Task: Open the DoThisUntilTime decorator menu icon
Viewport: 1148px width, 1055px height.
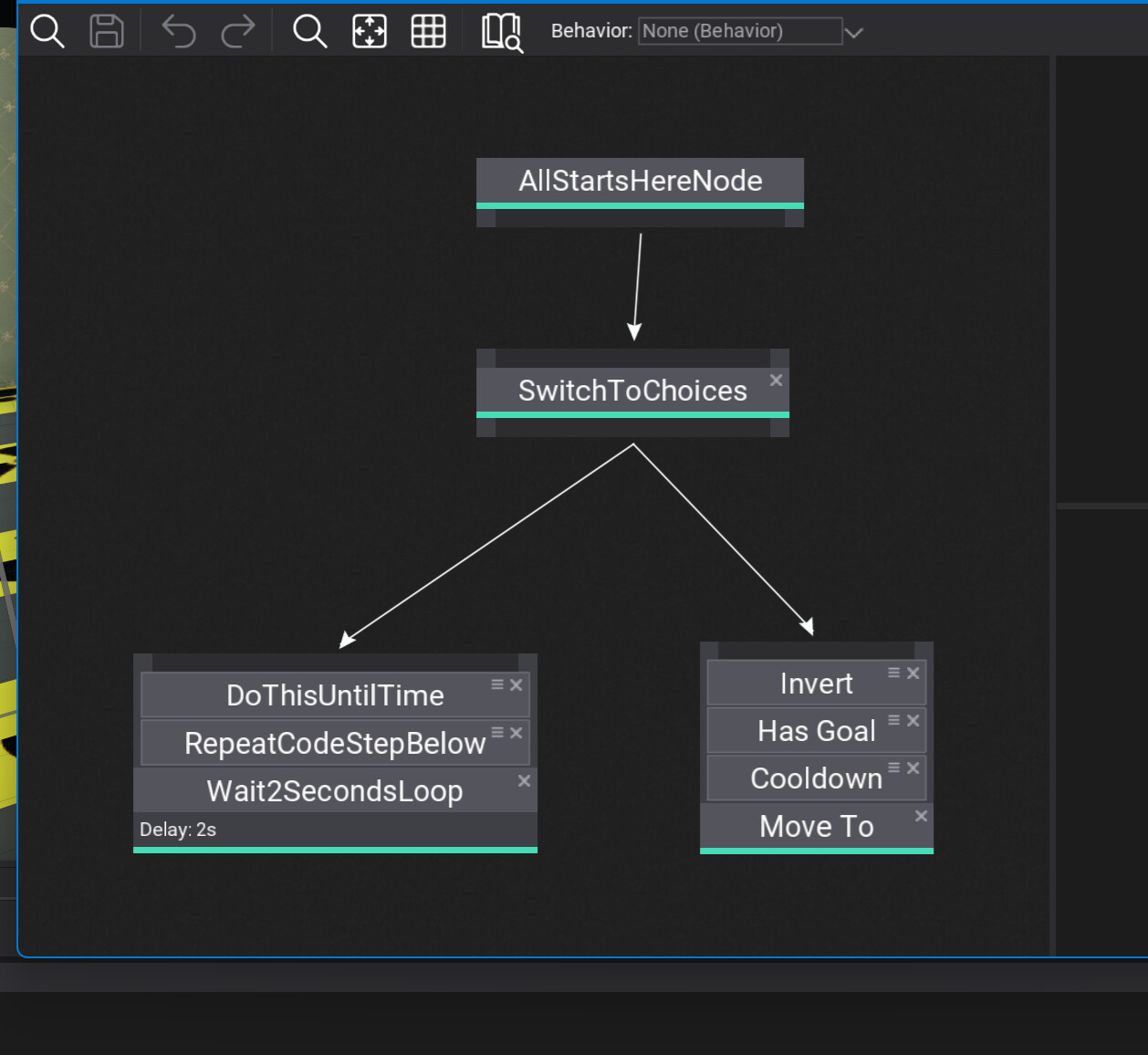Action: click(497, 684)
